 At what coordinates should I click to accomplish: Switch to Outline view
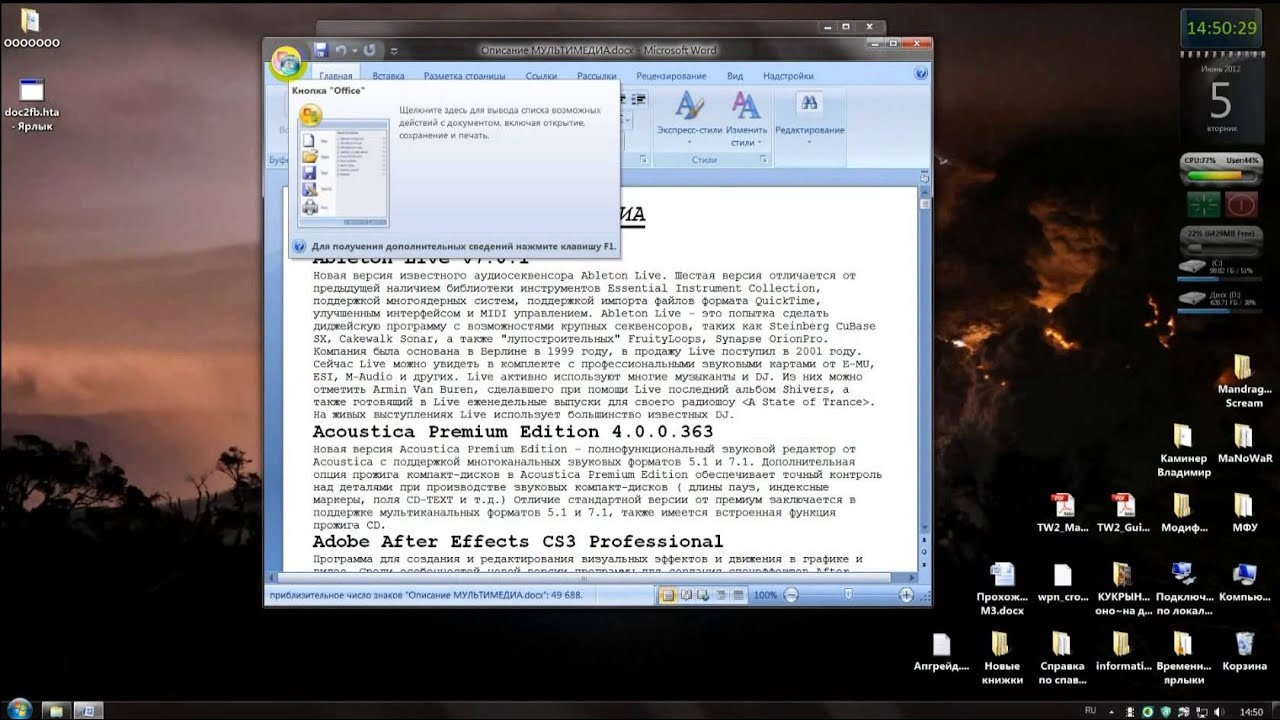720,595
